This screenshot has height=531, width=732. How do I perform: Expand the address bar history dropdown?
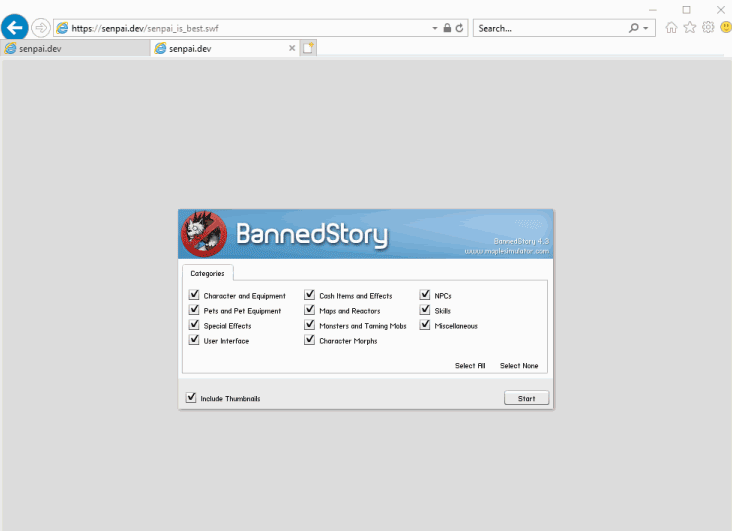pos(435,28)
